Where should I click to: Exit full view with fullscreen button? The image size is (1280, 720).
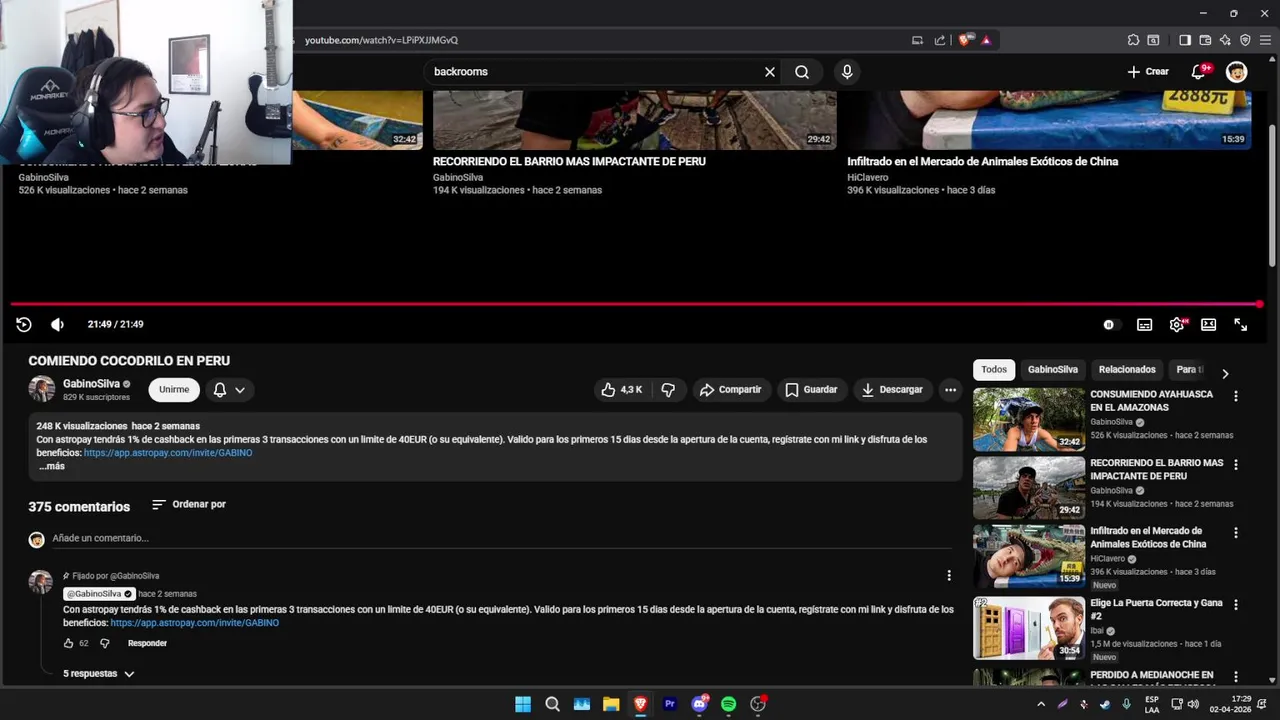[x=1240, y=325]
